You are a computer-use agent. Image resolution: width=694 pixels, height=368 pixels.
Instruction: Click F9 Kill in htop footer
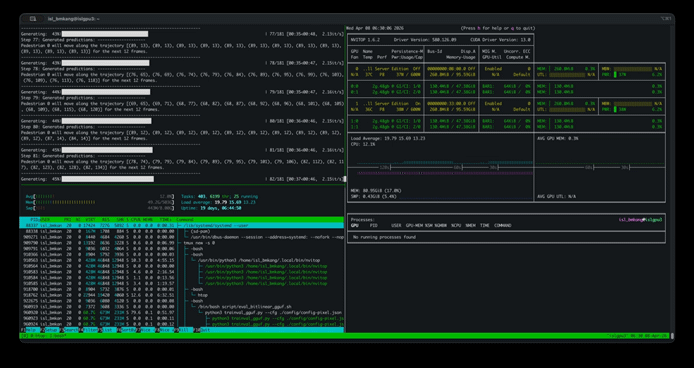[184, 330]
